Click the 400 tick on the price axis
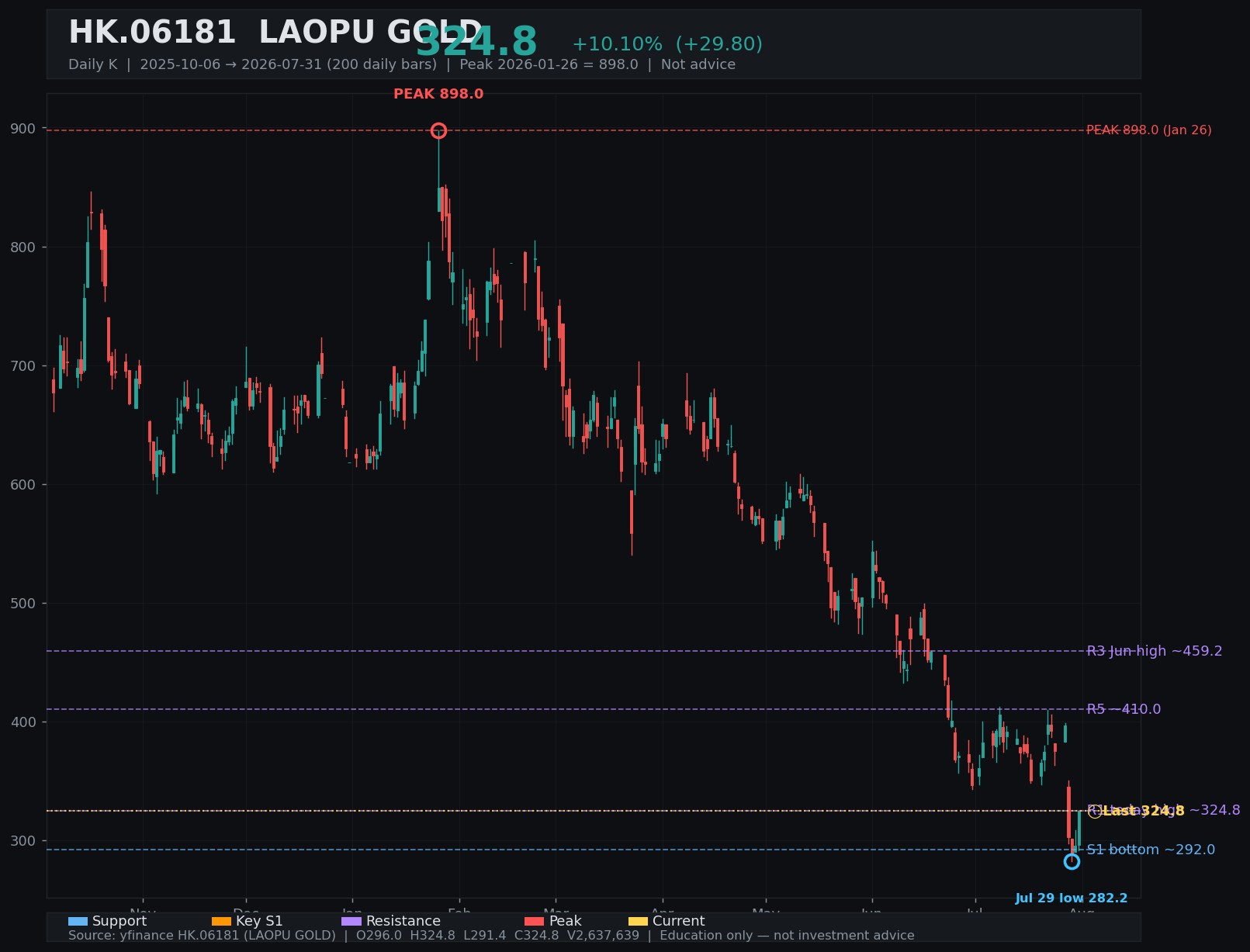Image resolution: width=1250 pixels, height=952 pixels. click(x=25, y=722)
